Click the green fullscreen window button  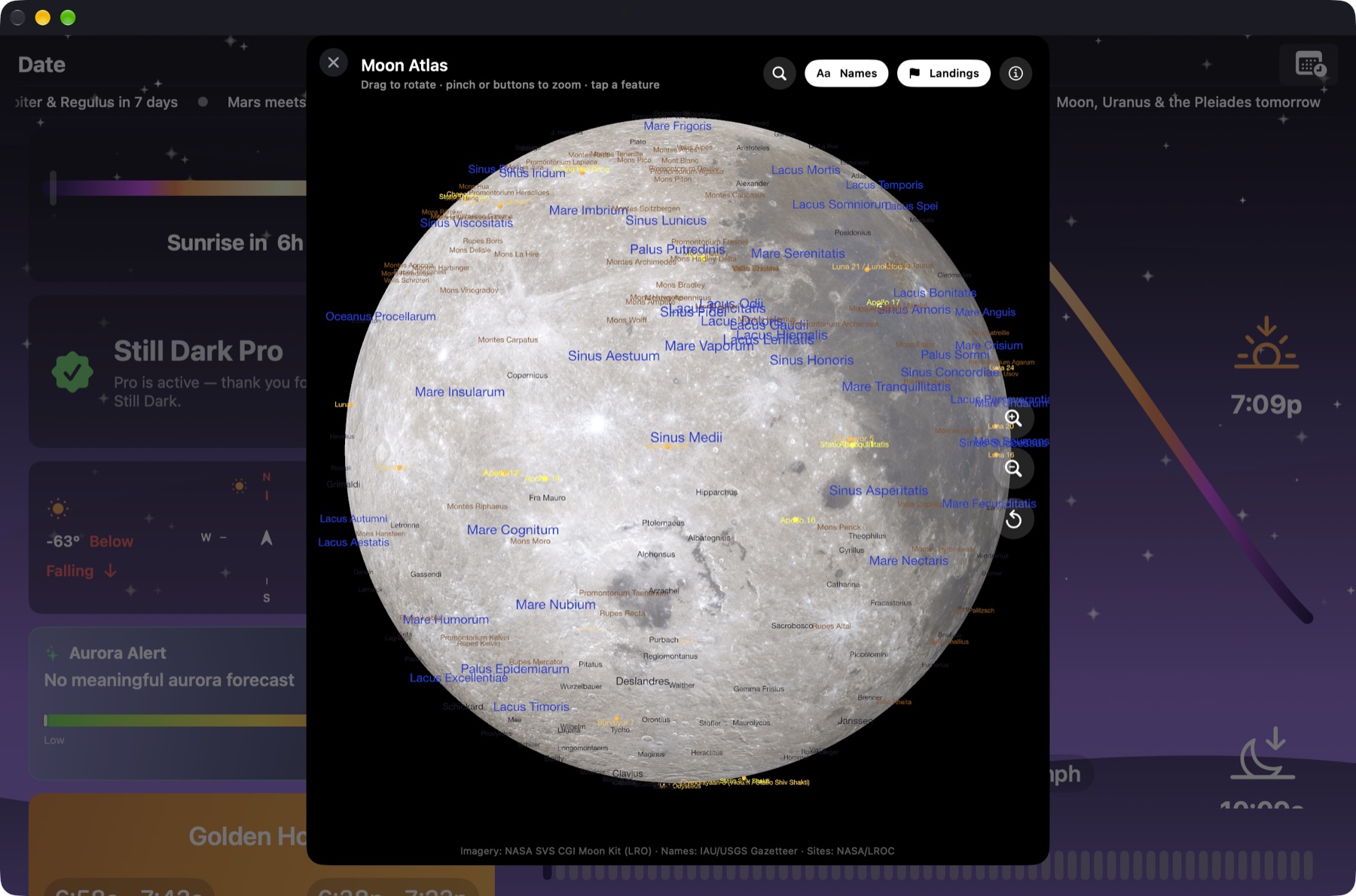point(68,17)
